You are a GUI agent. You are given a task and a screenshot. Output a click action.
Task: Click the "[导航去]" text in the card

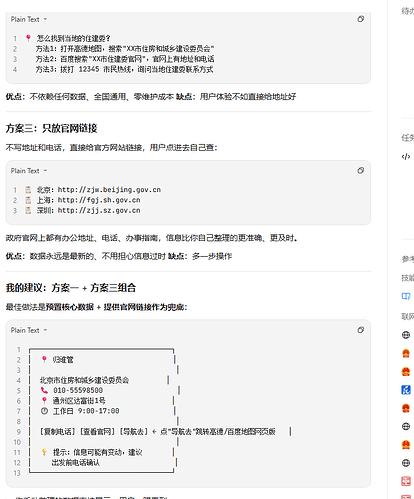[133, 432]
